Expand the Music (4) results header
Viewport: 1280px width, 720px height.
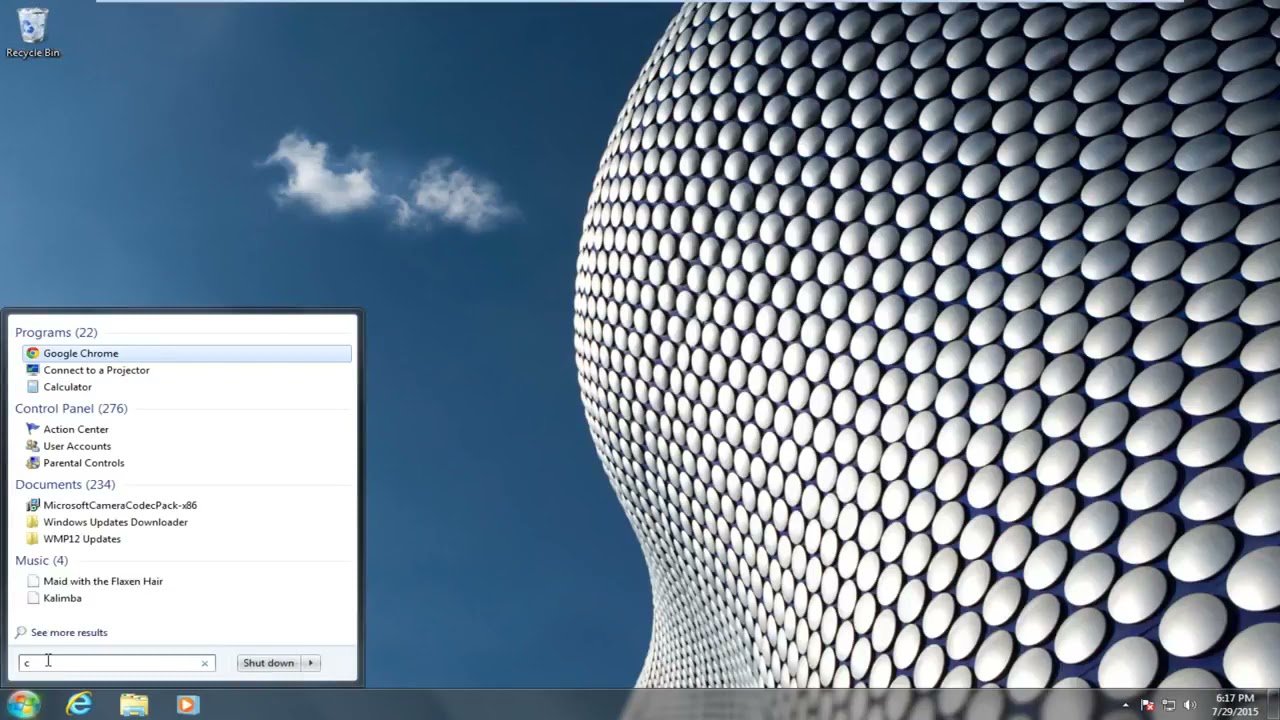[x=41, y=560]
